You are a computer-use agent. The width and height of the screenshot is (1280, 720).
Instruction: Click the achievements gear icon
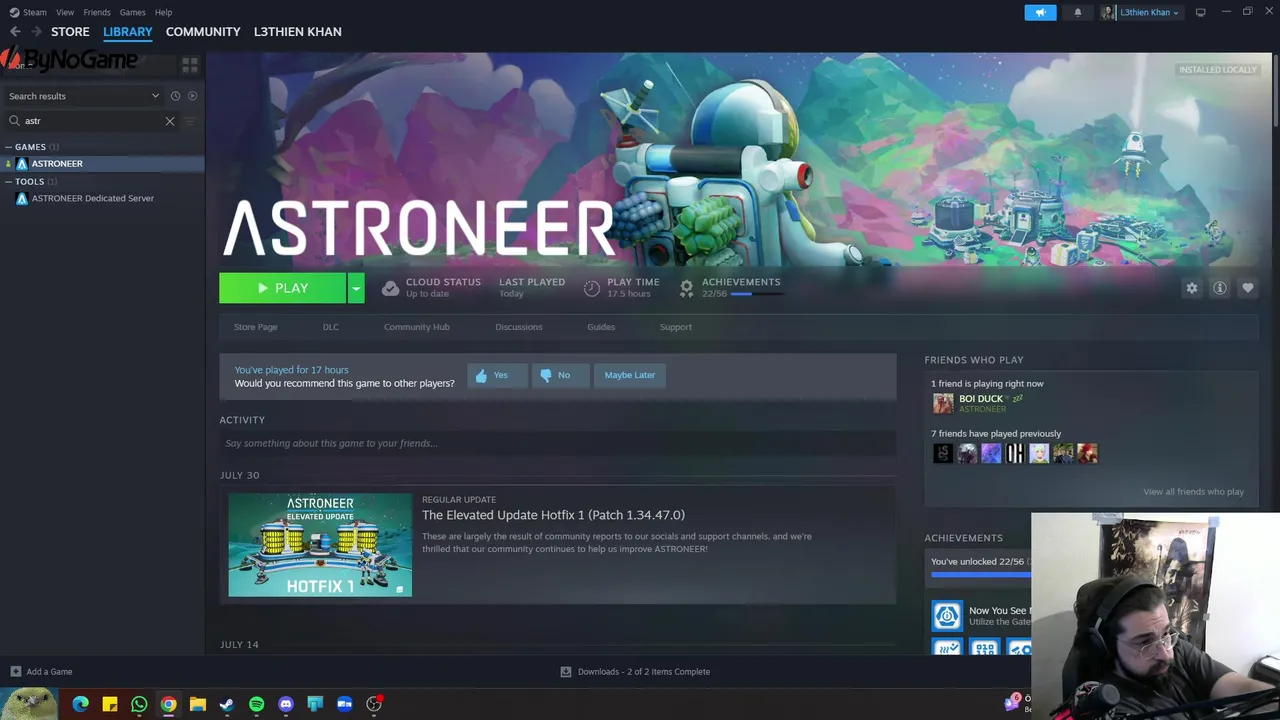click(x=686, y=288)
